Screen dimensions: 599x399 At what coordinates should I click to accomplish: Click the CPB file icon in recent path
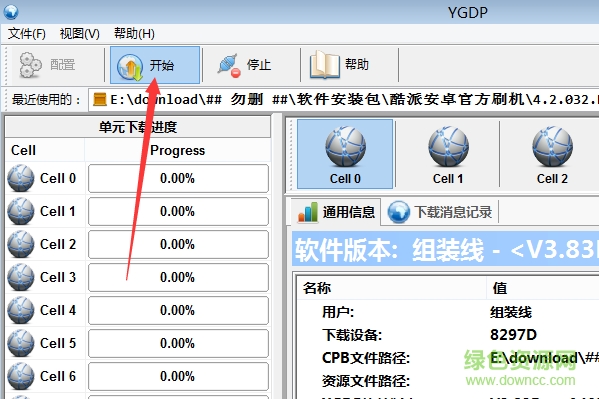pyautogui.click(x=100, y=99)
